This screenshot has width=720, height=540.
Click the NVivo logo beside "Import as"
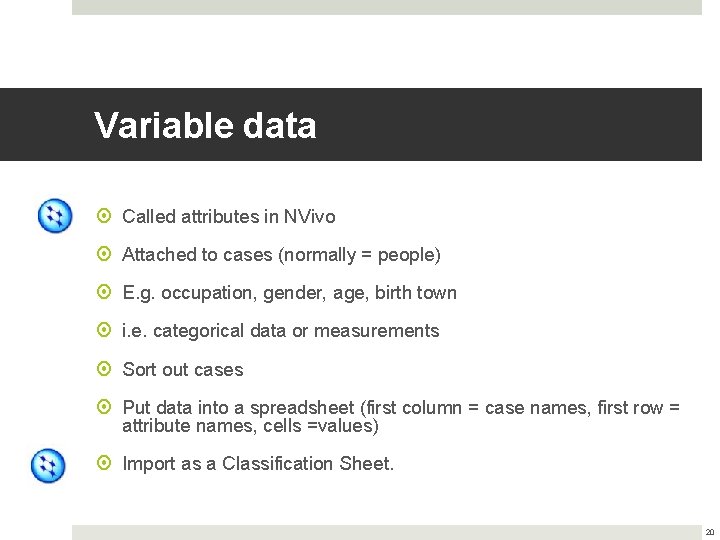click(x=48, y=466)
